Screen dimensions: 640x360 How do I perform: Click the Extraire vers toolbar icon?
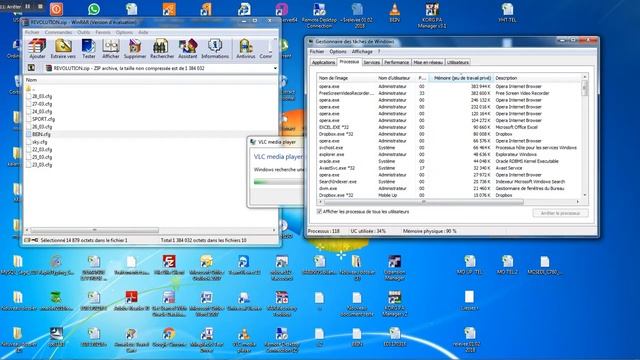click(63, 49)
